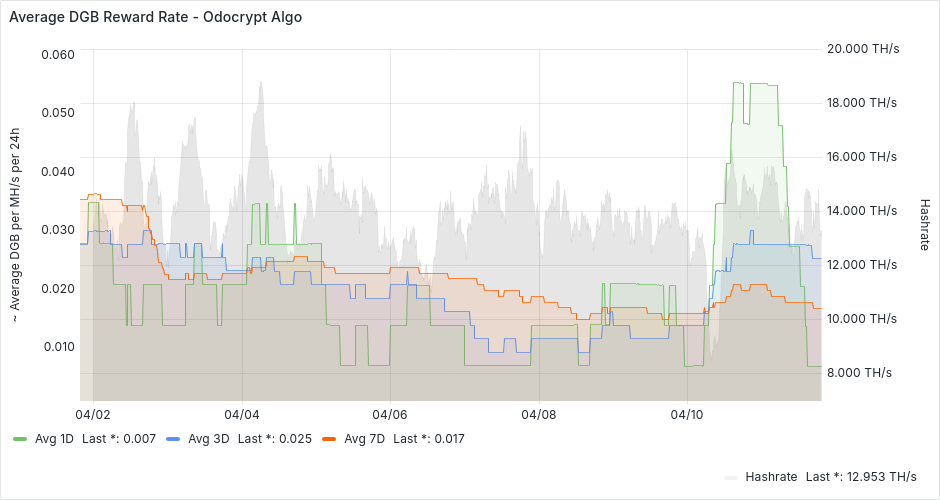
Task: Toggle the Avg 7D series in legend
Action: (365, 438)
